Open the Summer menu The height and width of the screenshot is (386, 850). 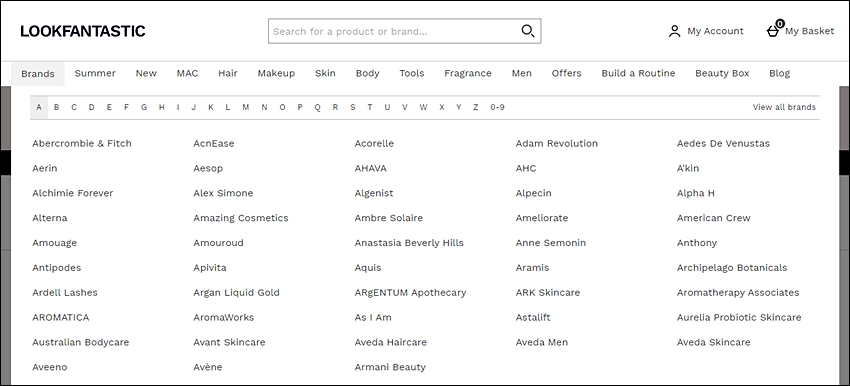point(95,73)
